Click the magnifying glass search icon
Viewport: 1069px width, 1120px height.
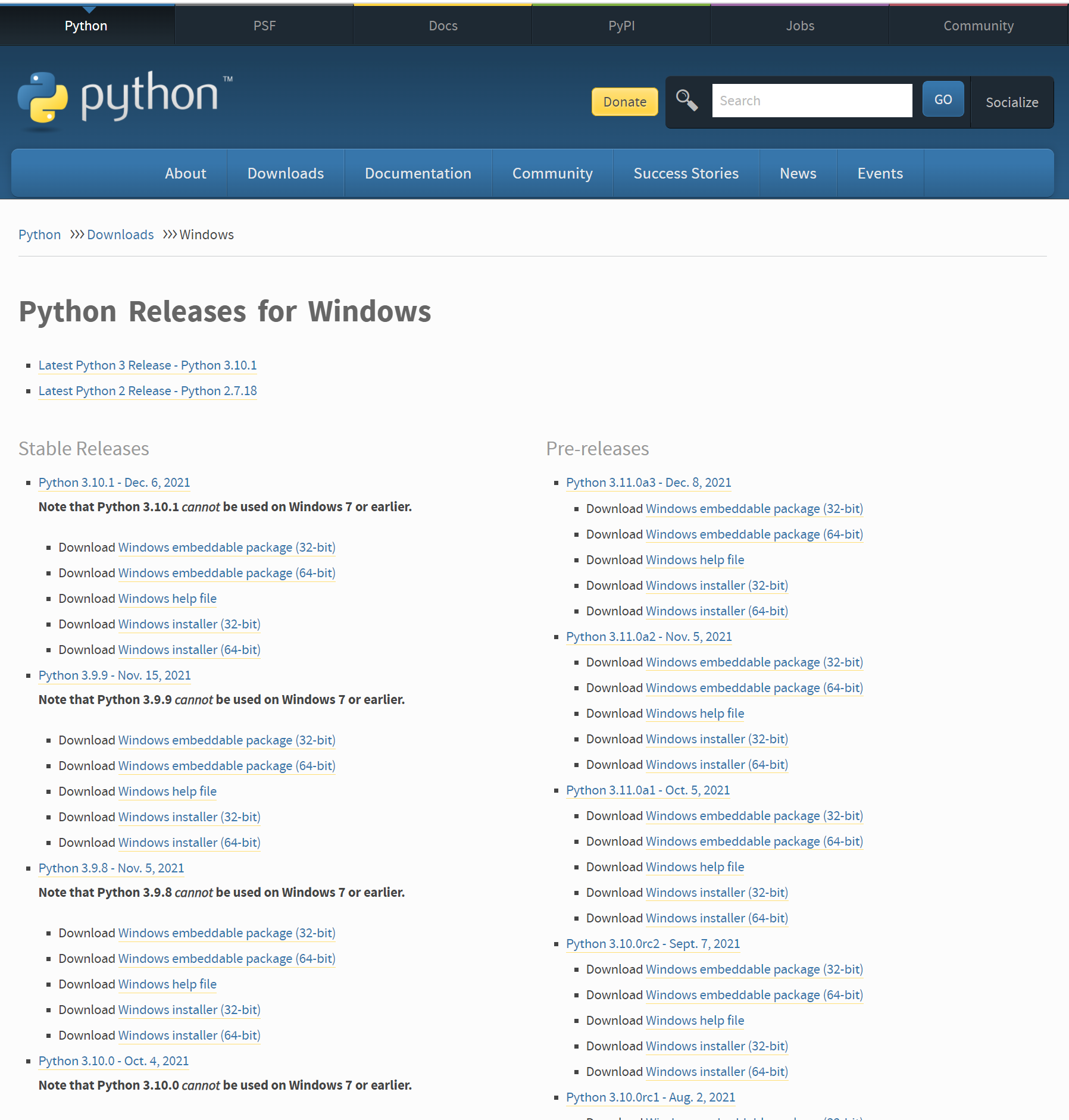point(686,100)
